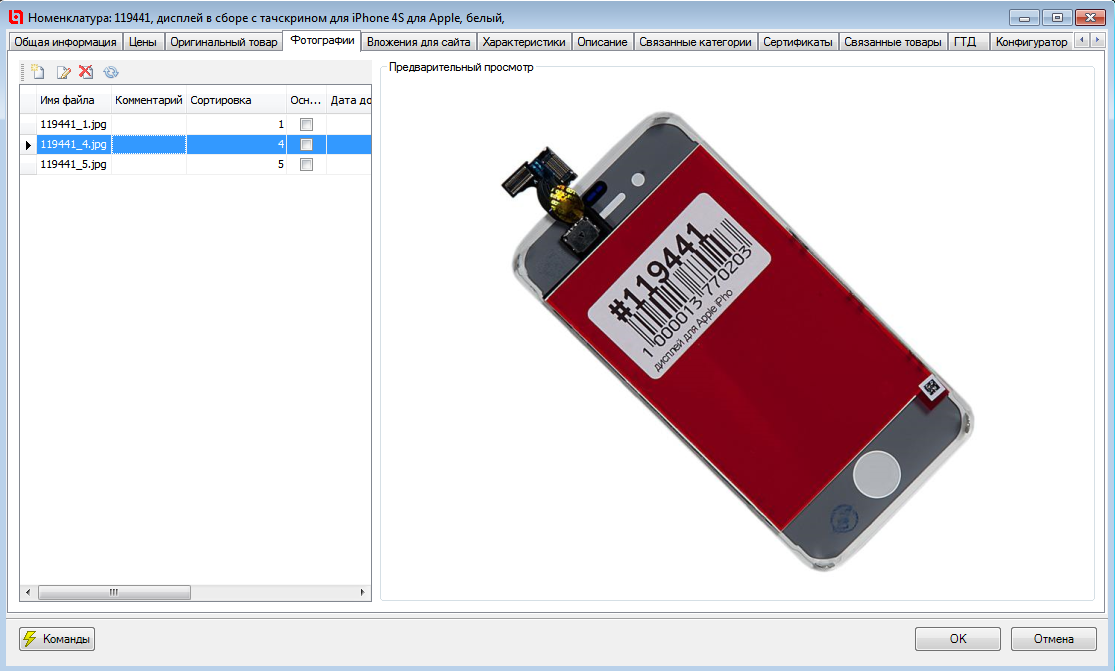The height and width of the screenshot is (671, 1115).
Task: Select file row 119441_5.jpg
Action: pos(196,164)
